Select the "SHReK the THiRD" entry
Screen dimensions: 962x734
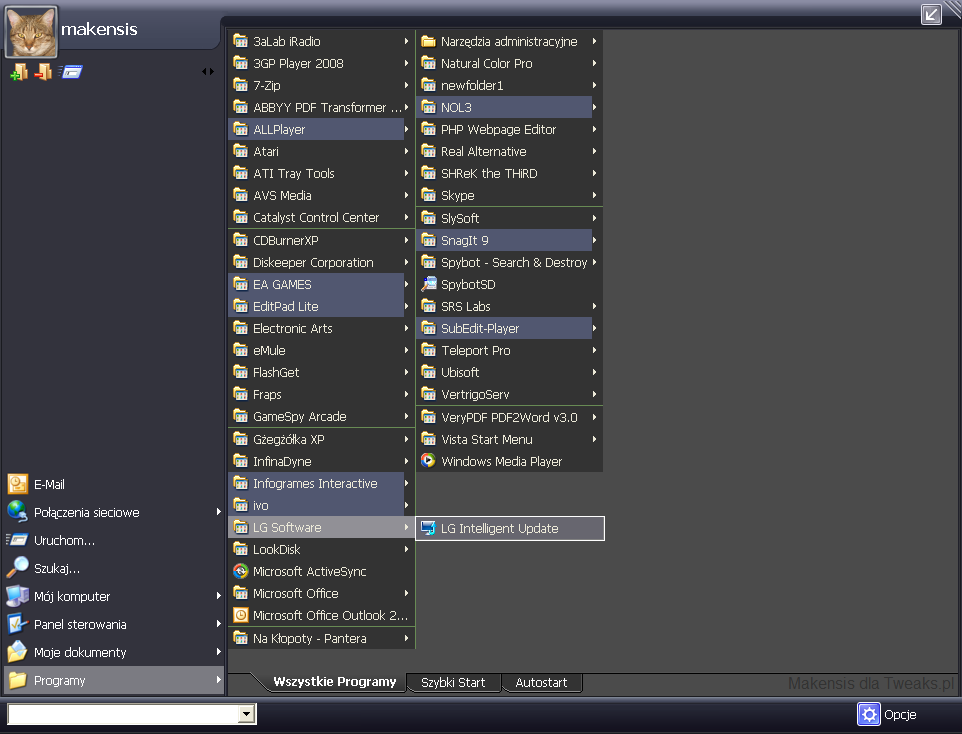coord(509,173)
